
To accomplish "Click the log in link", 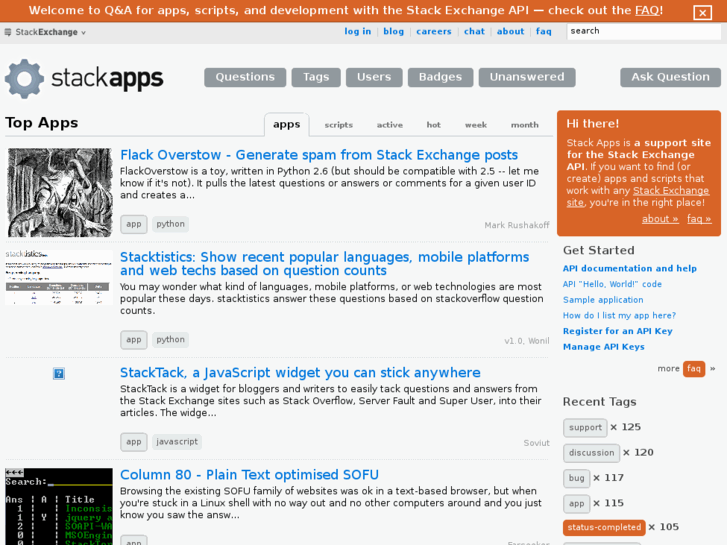I will 357,31.
